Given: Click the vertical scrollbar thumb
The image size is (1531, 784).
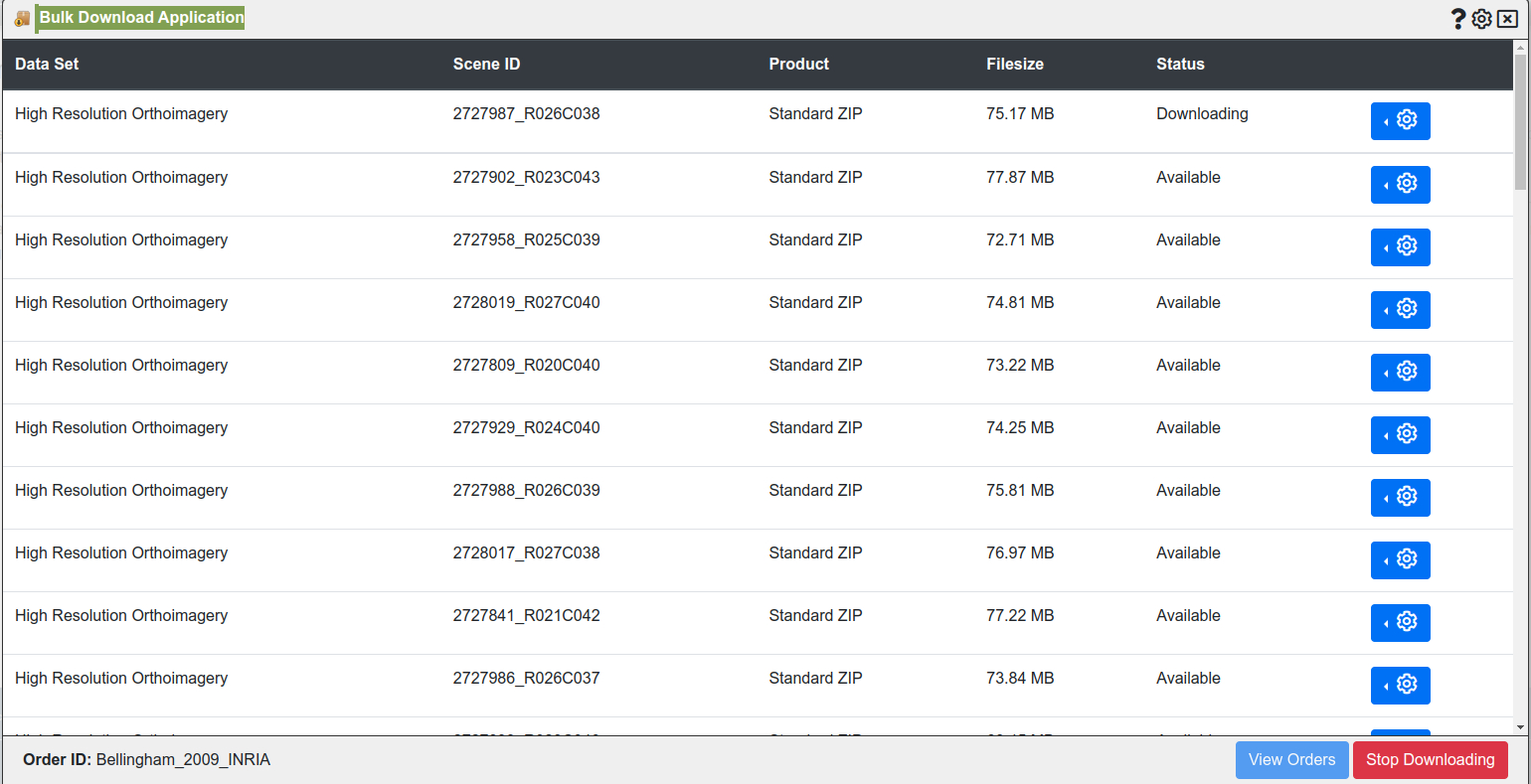Looking at the screenshot, I should click(1520, 121).
